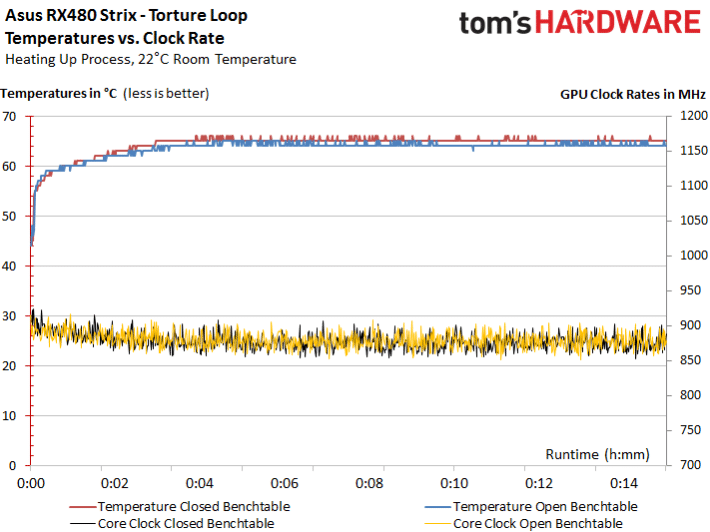Click the 40 value on the temperature axis

click(x=9, y=266)
